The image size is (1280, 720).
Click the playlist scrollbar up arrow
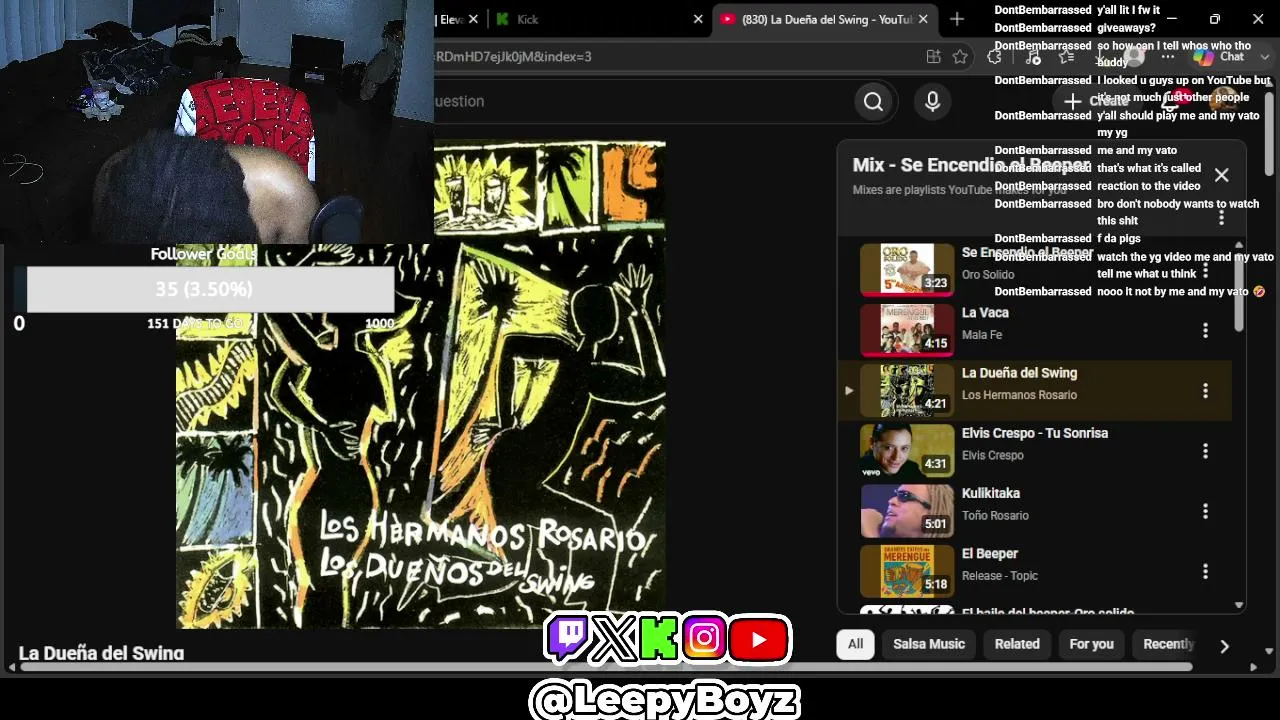click(x=1239, y=246)
